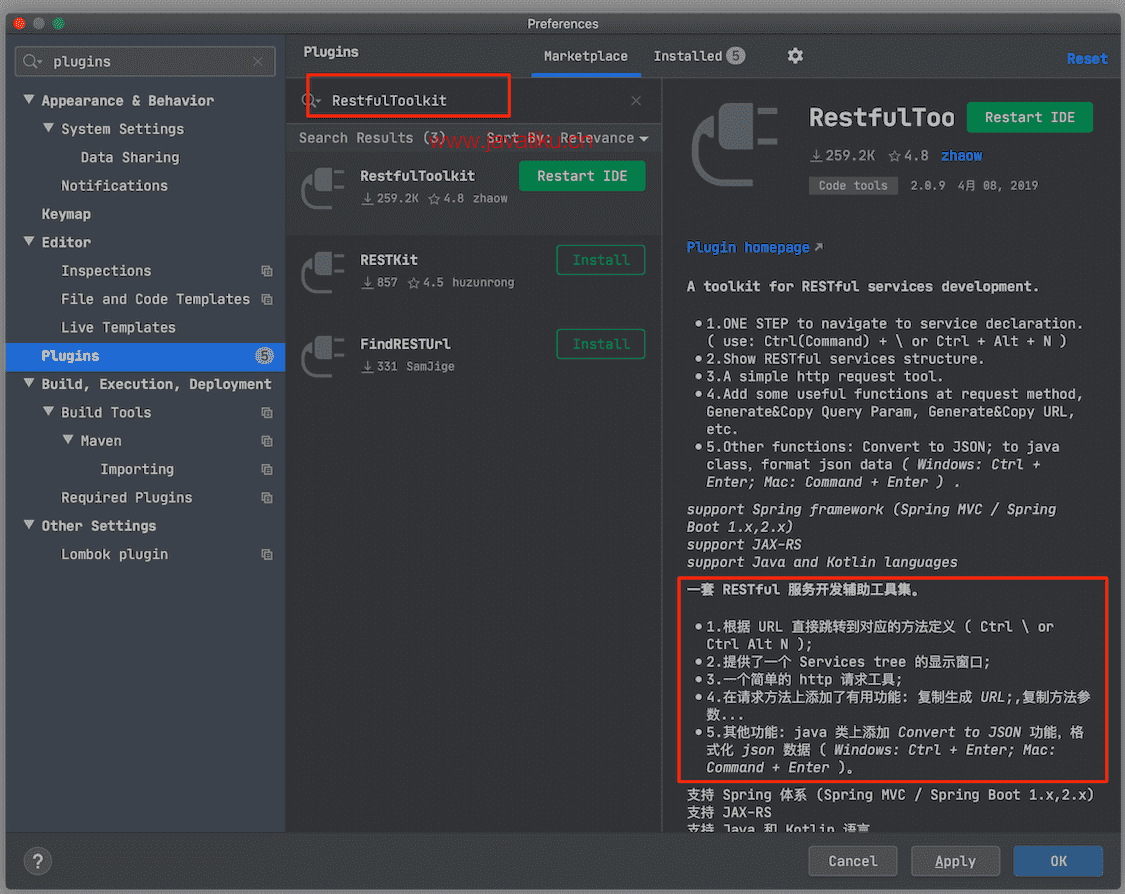Collapse Other Settings section

[29, 524]
